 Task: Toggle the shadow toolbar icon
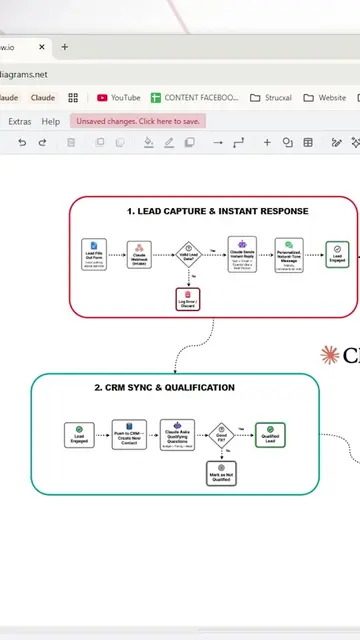point(189,142)
